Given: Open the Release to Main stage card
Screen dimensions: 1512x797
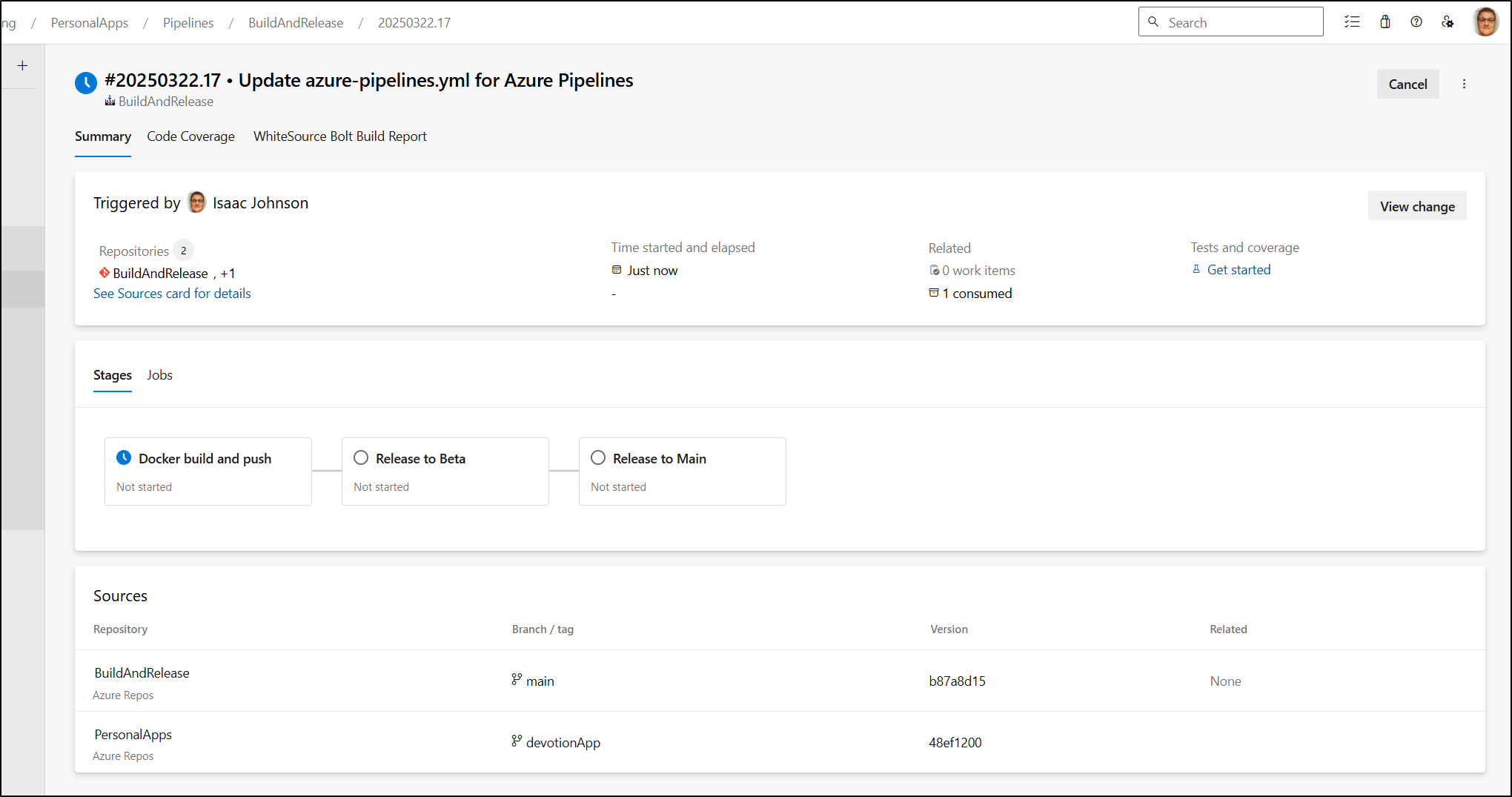Looking at the screenshot, I should (683, 472).
